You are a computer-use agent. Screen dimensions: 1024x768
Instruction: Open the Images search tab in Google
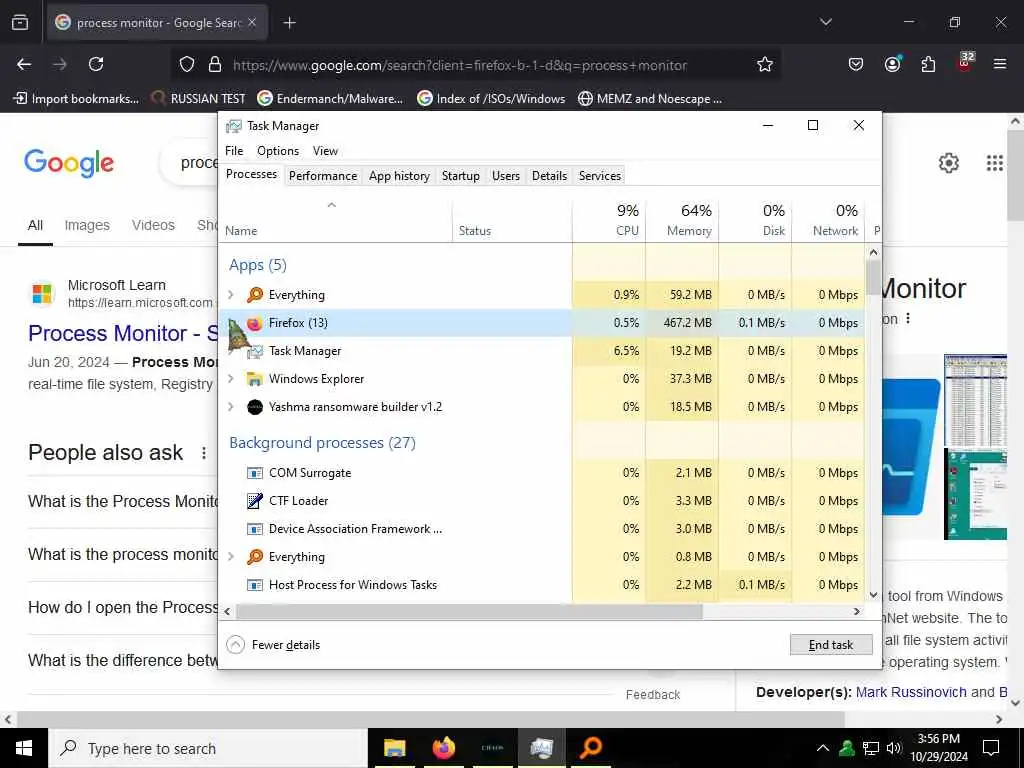[87, 225]
